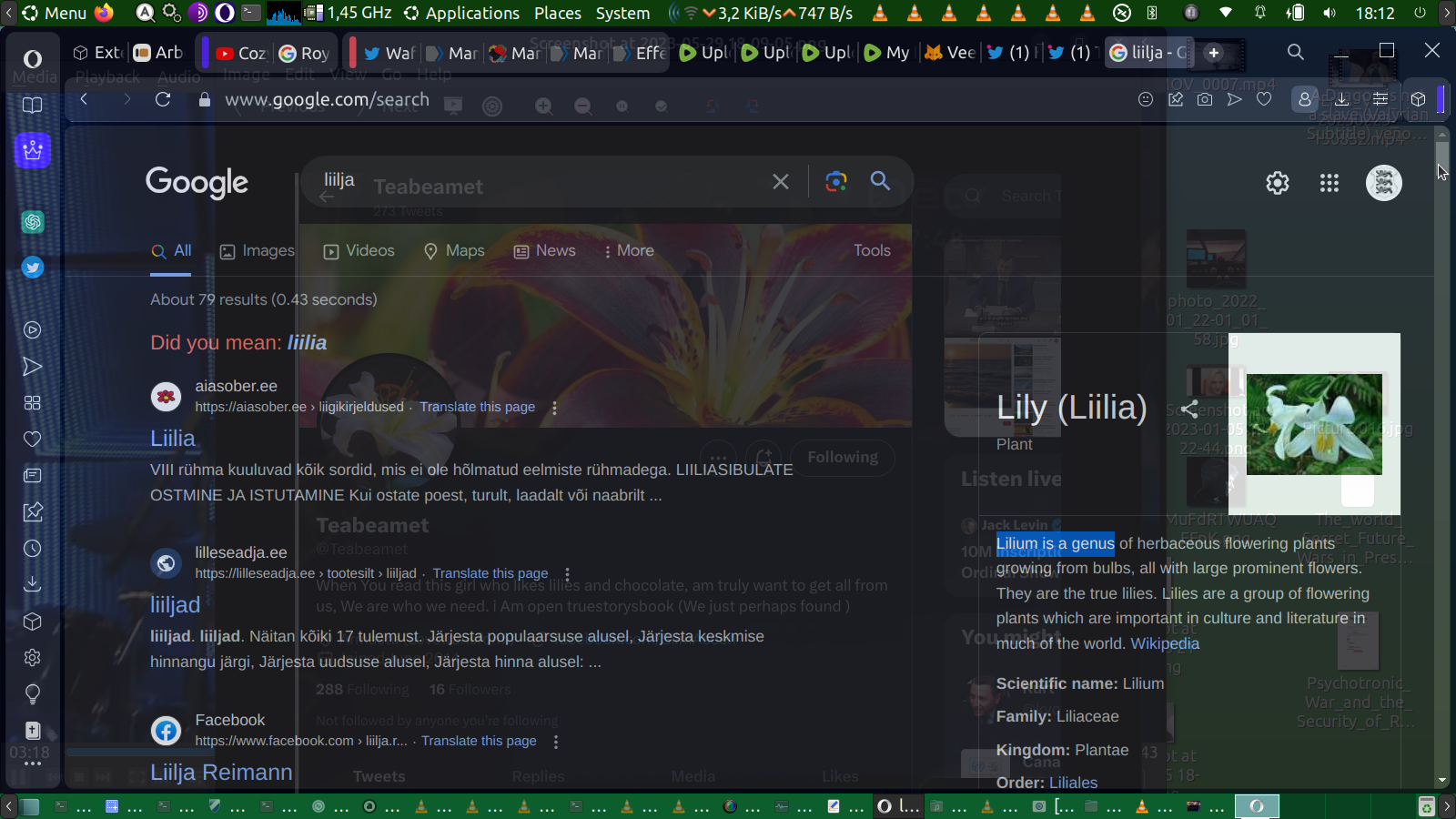Translate the lilleseadja.ee result page
Screen dimensions: 1456x819
point(490,574)
